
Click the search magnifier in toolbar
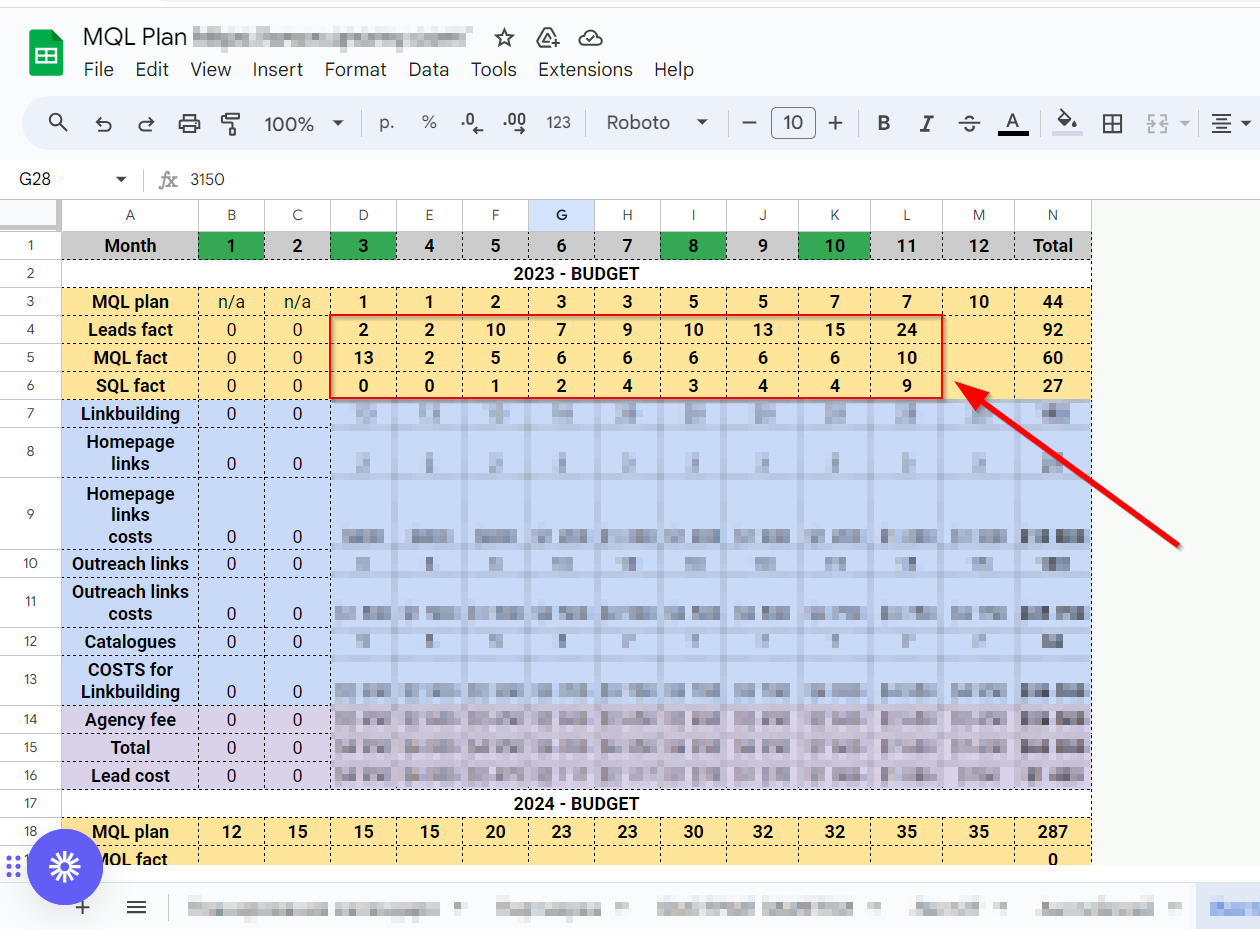tap(59, 122)
